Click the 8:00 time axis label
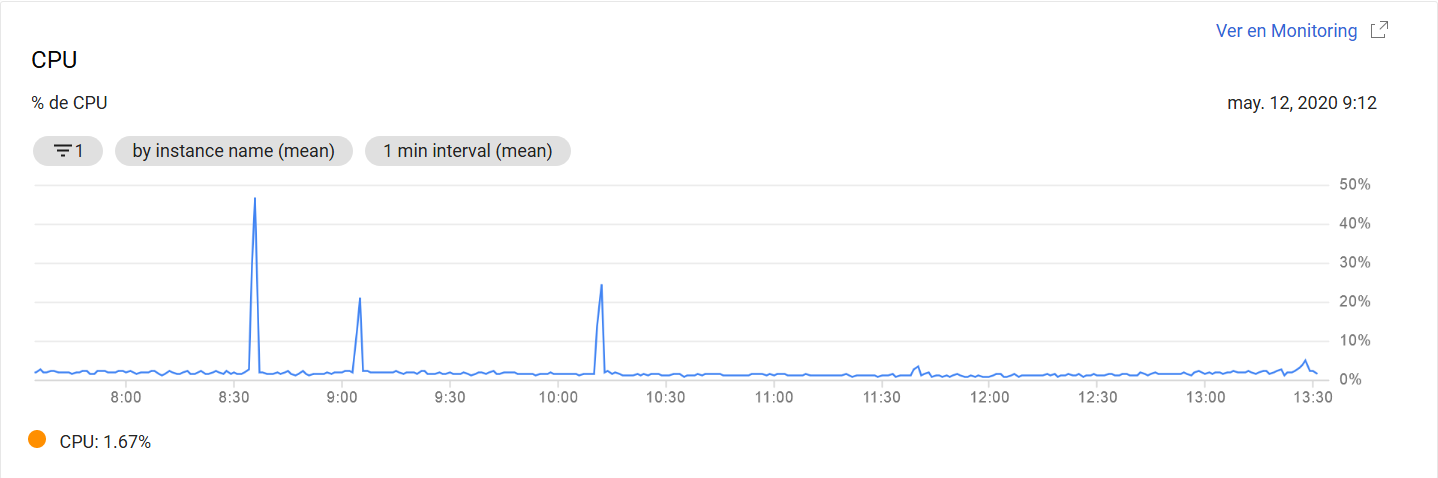The image size is (1438, 478). 126,397
